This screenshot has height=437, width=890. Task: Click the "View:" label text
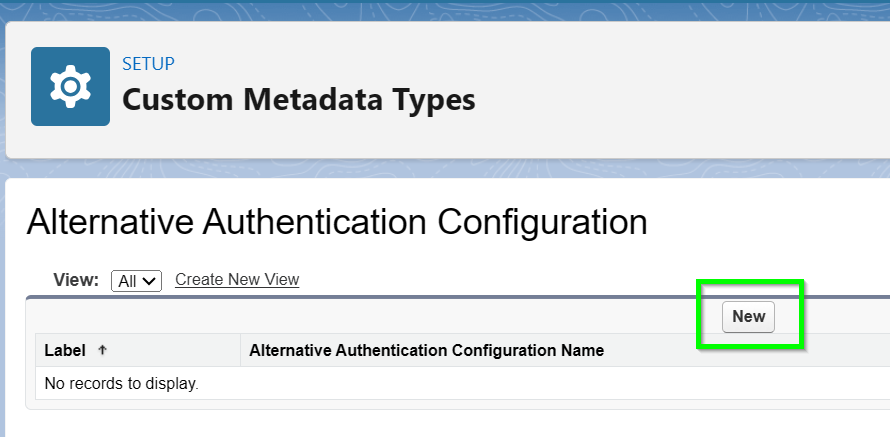click(x=78, y=281)
